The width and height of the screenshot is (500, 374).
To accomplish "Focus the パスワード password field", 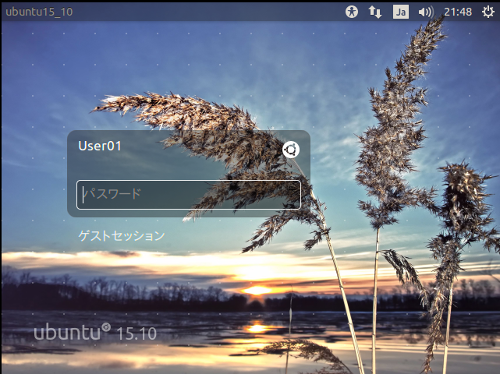I will point(188,195).
